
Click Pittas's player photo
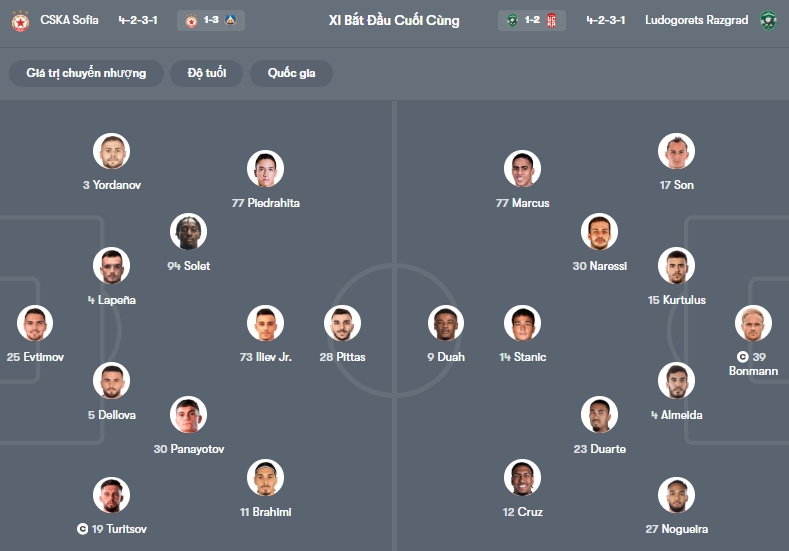tap(341, 324)
